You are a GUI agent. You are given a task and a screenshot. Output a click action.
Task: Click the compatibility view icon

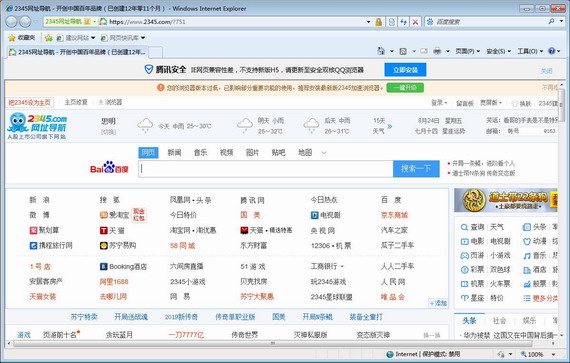pyautogui.click(x=392, y=22)
